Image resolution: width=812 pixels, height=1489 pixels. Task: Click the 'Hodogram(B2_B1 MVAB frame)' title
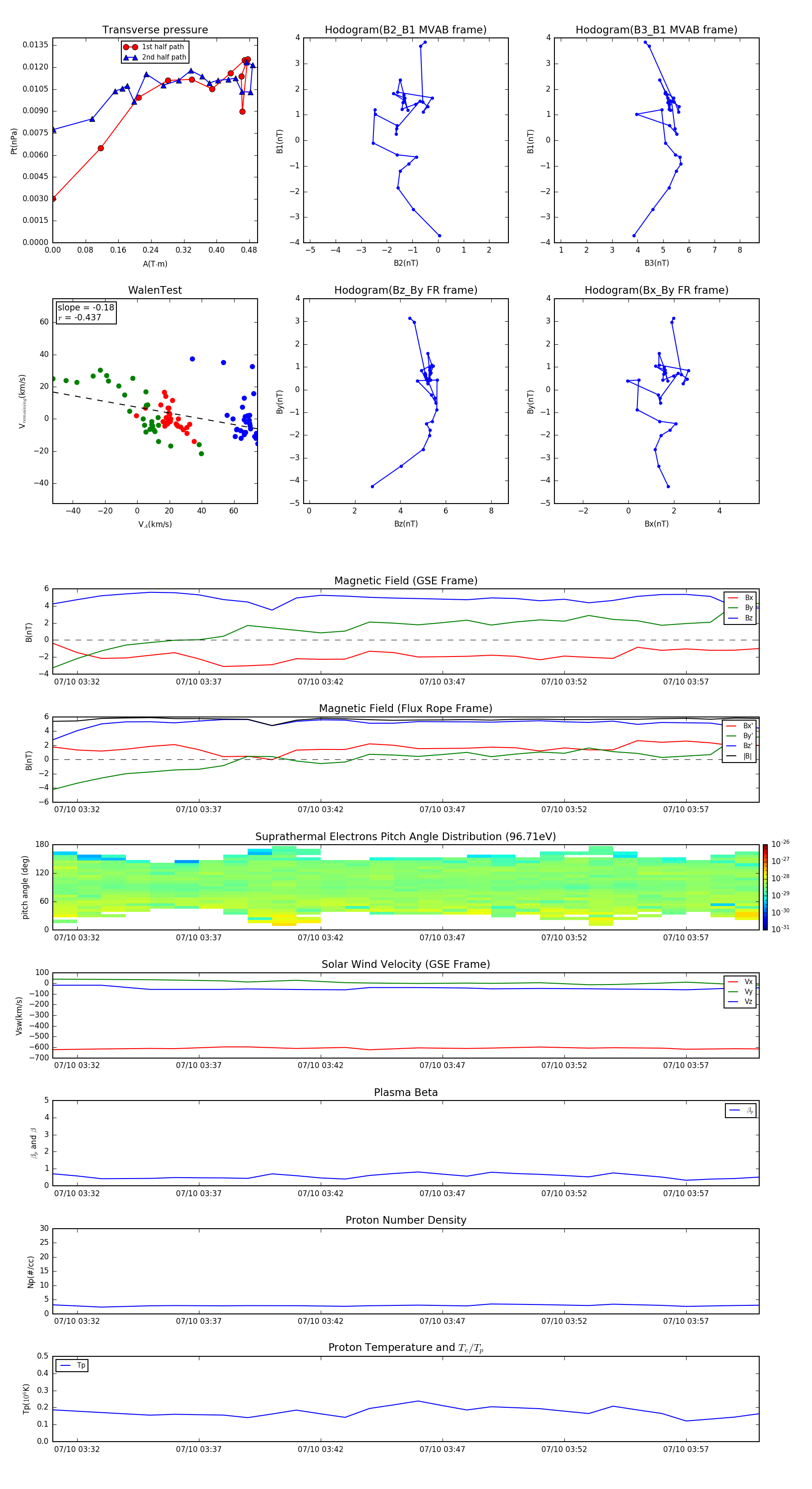pyautogui.click(x=406, y=29)
